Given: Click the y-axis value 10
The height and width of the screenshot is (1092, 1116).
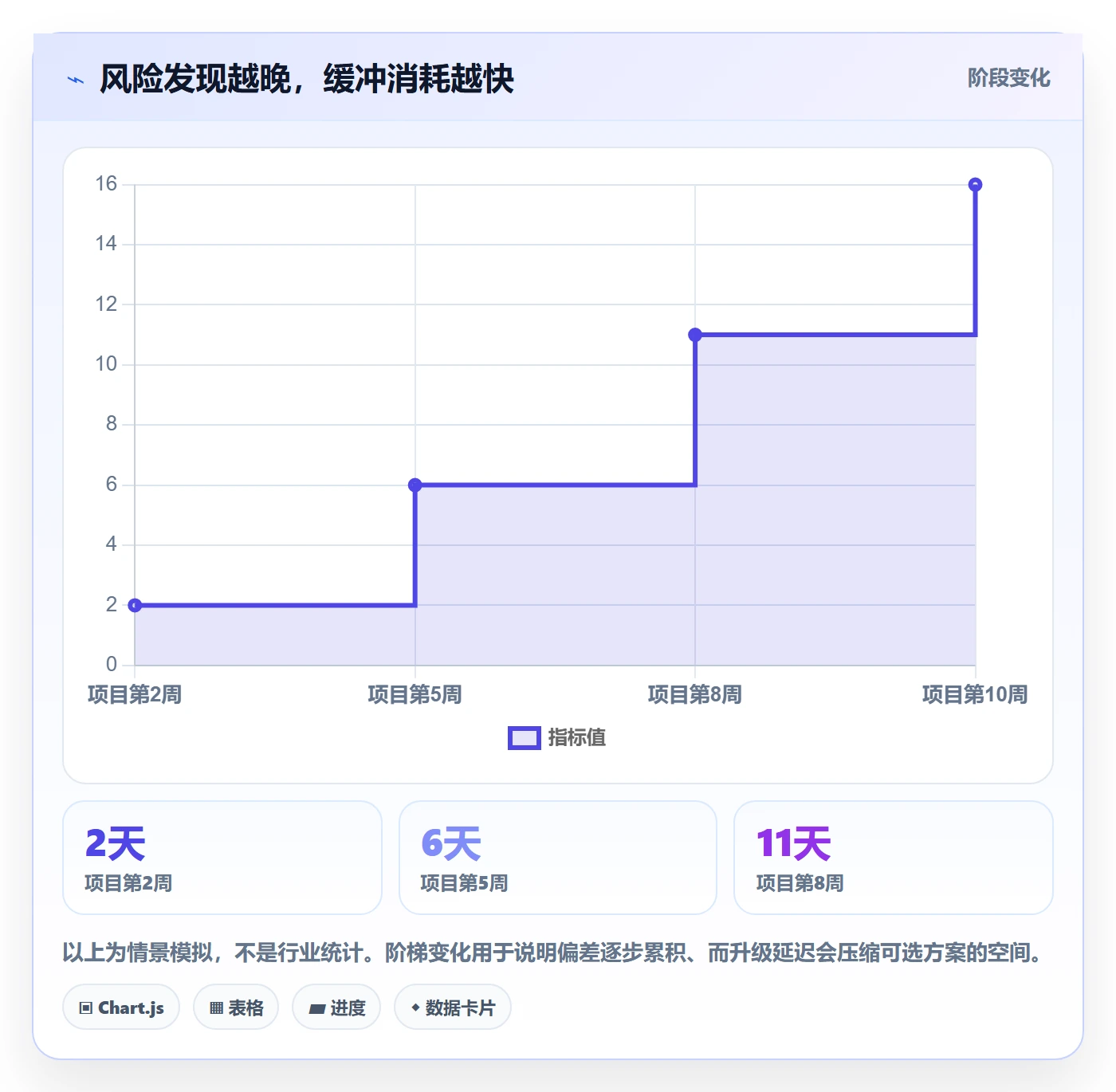Looking at the screenshot, I should (x=106, y=364).
